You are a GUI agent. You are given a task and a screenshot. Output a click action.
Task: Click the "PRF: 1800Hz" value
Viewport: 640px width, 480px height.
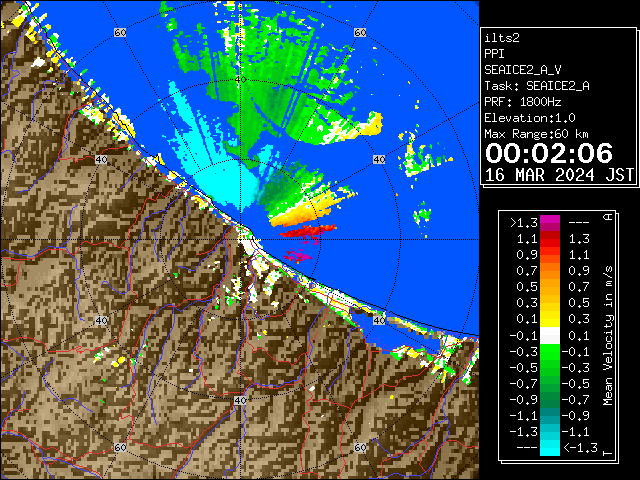(x=522, y=102)
